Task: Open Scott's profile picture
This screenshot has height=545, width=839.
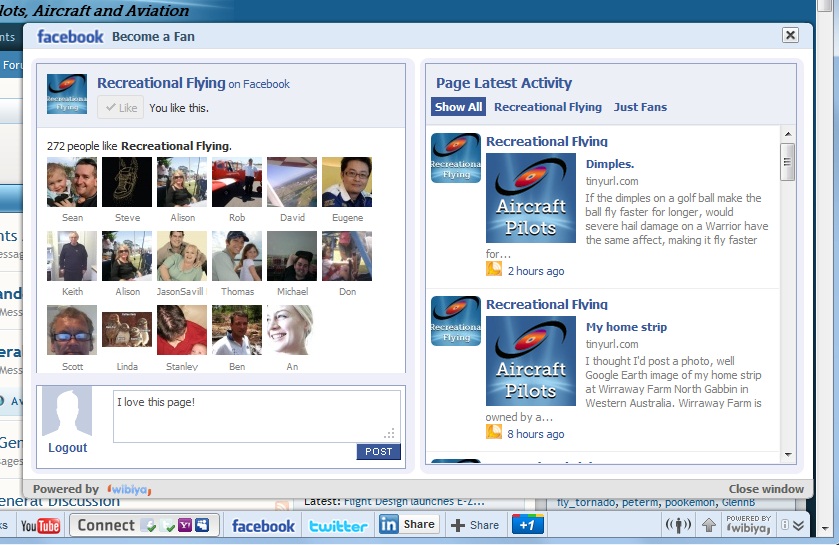Action: tap(72, 330)
